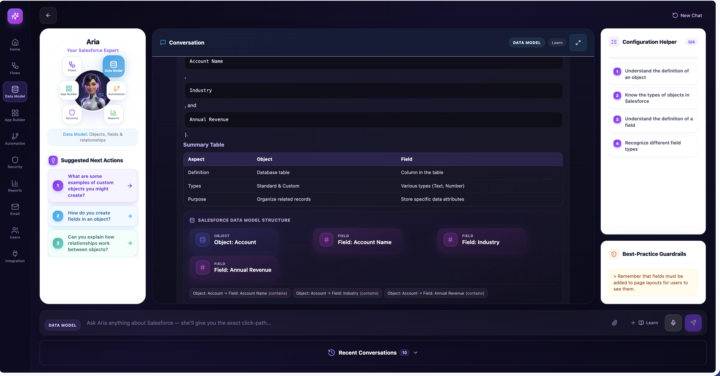Click the 'Standard & Custom' table cell

(278, 186)
